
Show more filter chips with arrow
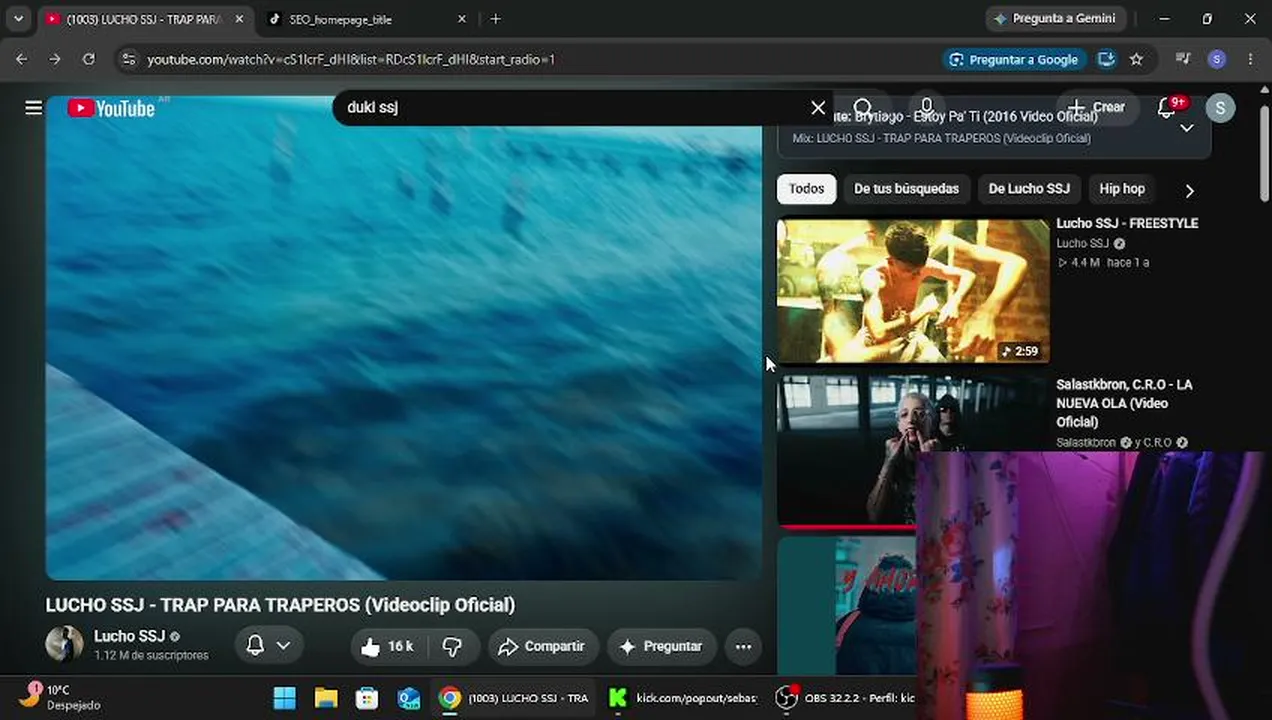click(1189, 190)
